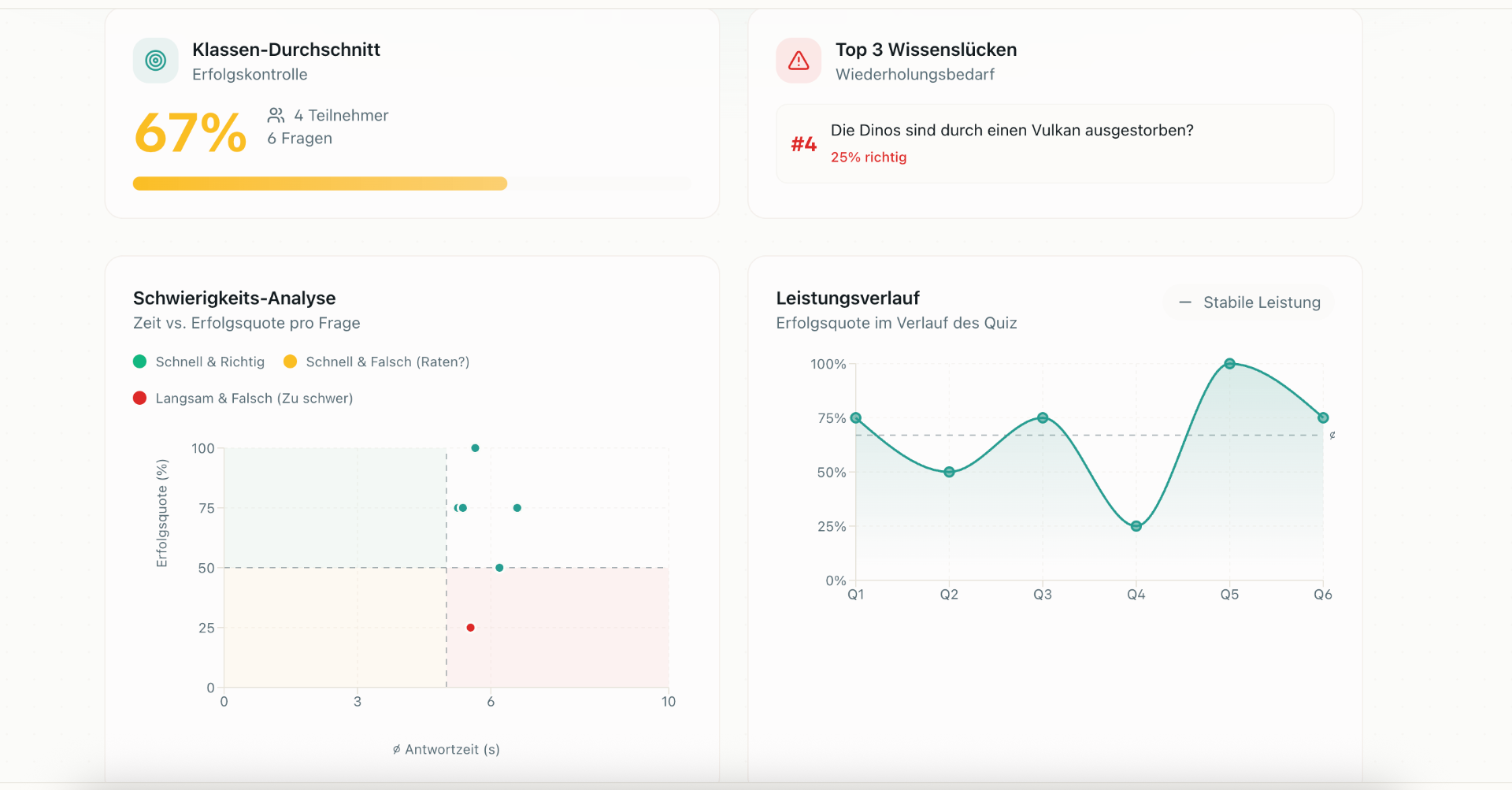Click the Q3 data point on the line chart
The width and height of the screenshot is (1512, 790).
coord(1043,418)
